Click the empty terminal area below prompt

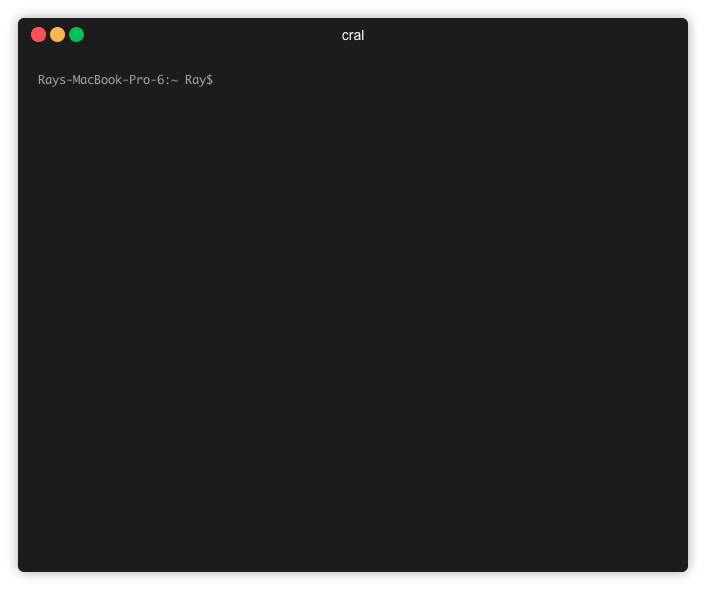pyautogui.click(x=353, y=315)
